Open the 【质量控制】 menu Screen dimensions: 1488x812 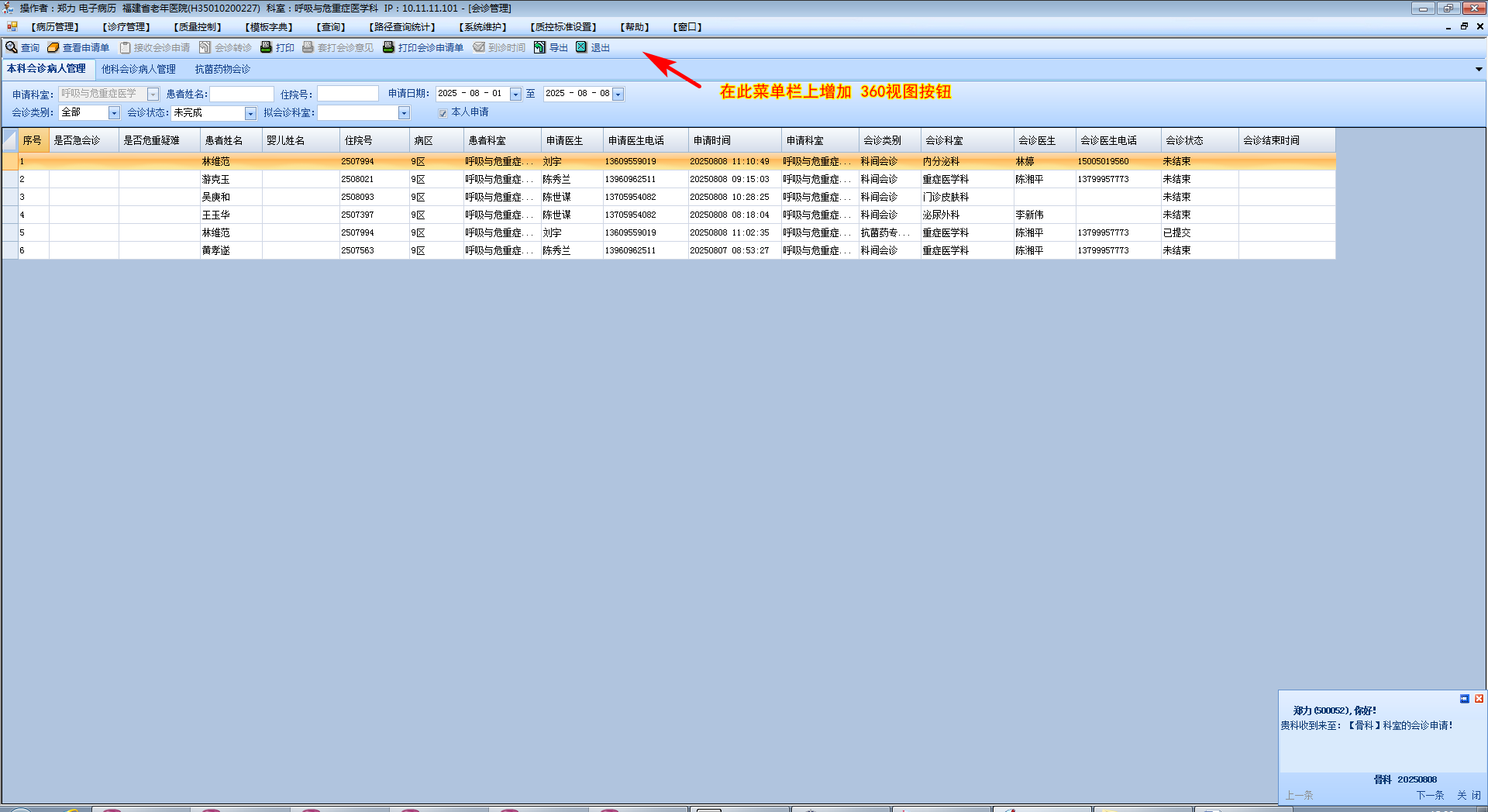pos(198,27)
